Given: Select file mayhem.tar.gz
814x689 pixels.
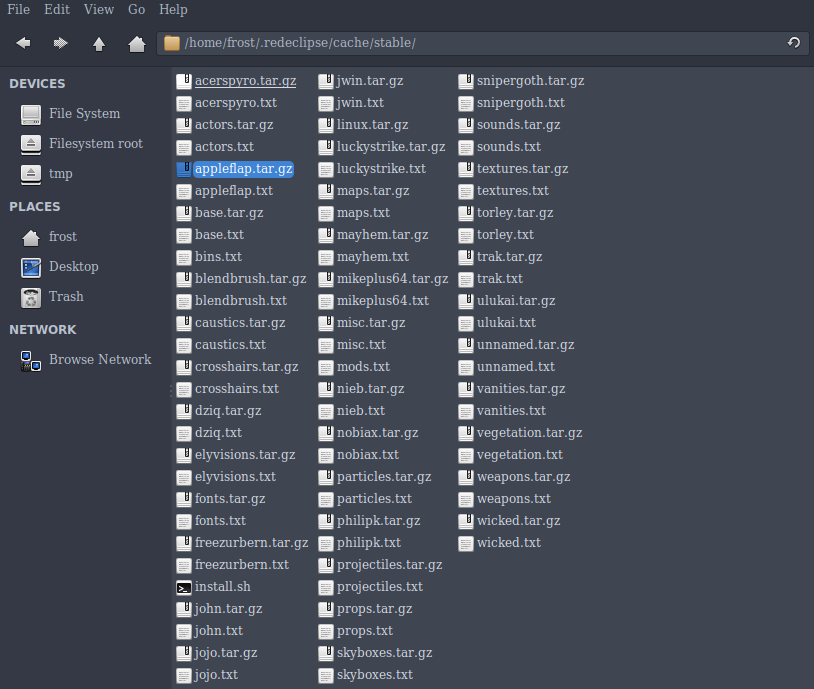Looking at the screenshot, I should 383,235.
